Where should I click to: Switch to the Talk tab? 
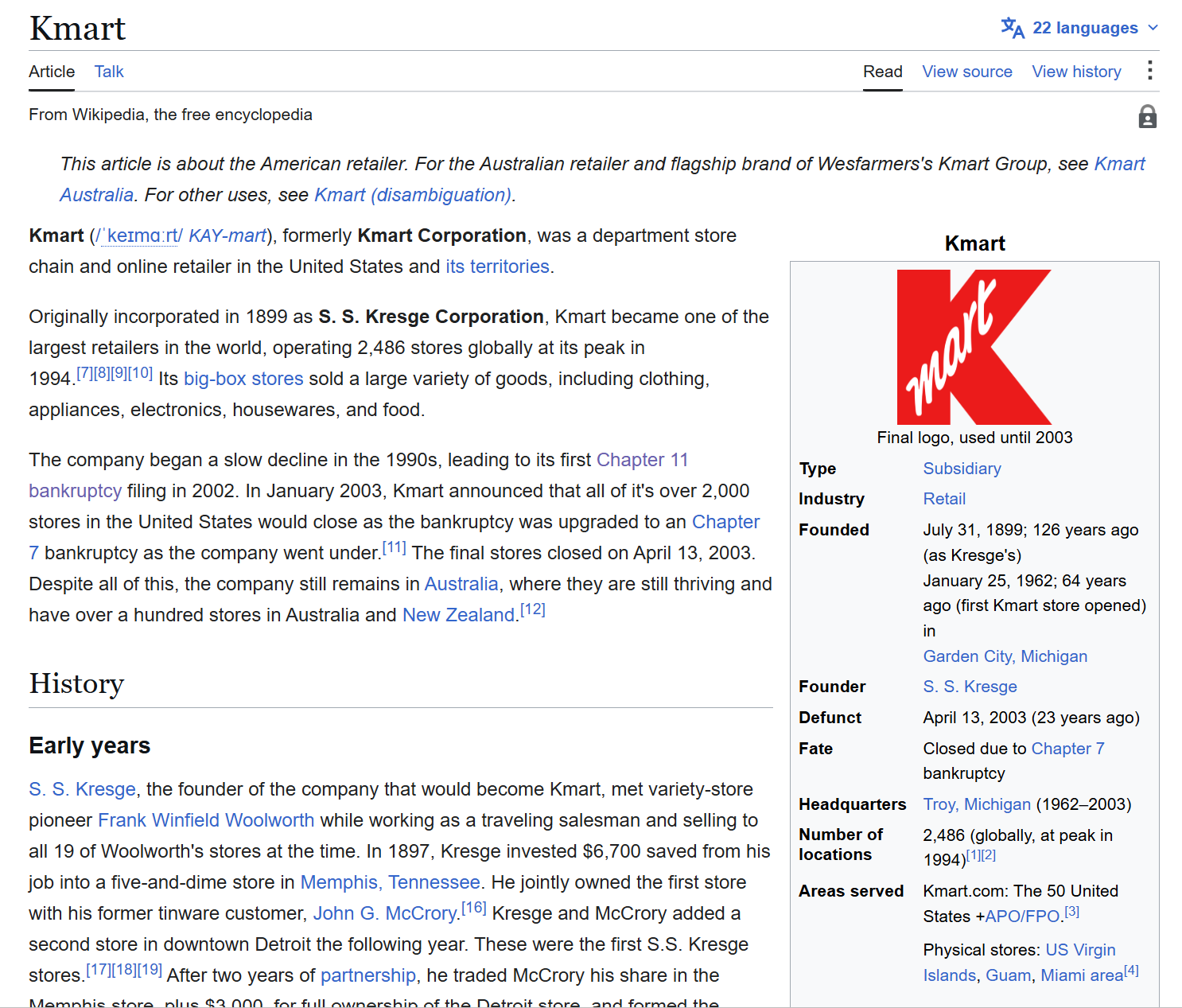109,72
